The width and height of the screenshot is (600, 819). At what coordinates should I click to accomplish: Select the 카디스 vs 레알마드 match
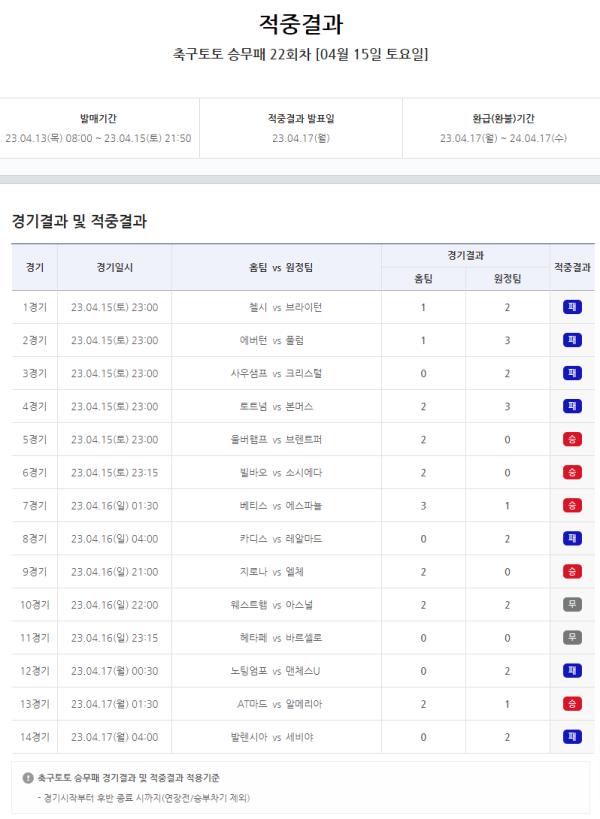[x=281, y=539]
